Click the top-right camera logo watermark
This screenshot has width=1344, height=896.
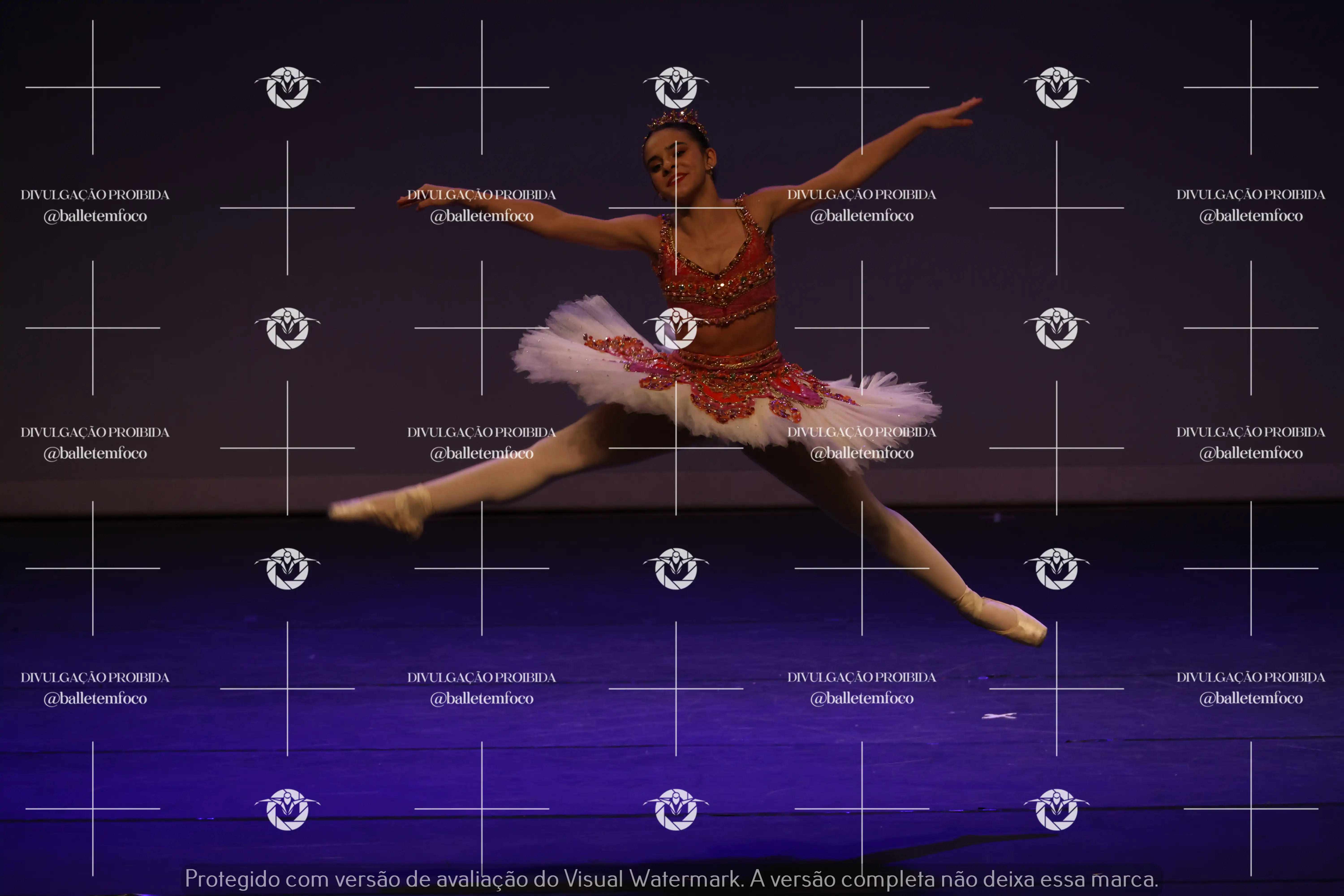click(x=1057, y=87)
